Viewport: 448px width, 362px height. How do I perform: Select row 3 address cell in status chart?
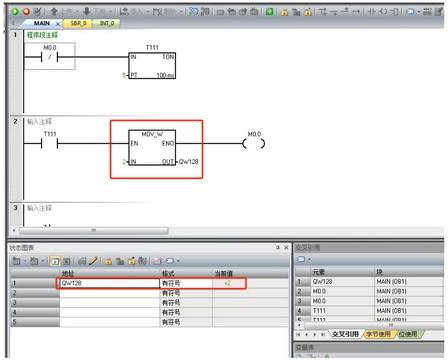(110, 302)
